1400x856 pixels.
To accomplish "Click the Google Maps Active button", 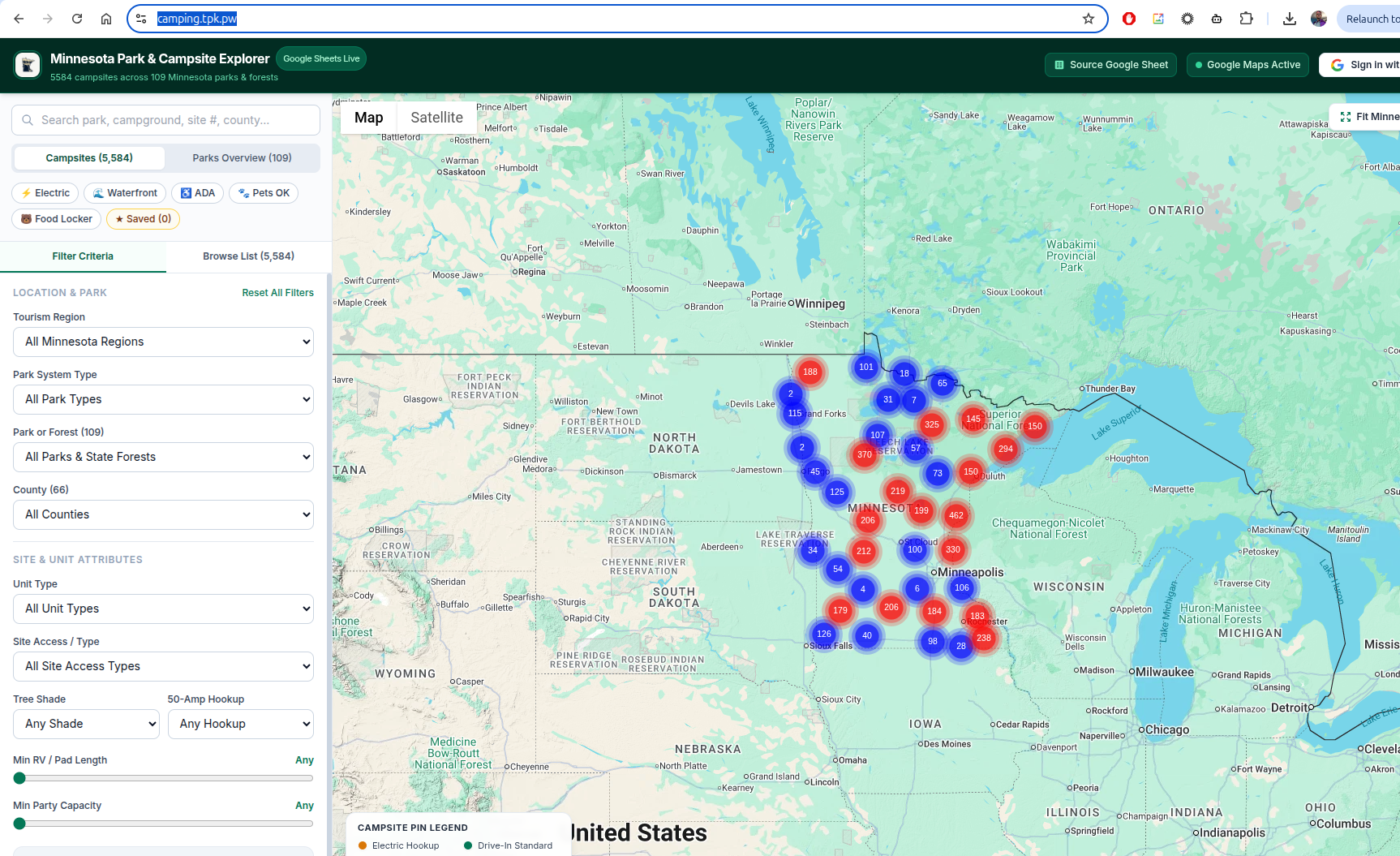I will pos(1248,65).
